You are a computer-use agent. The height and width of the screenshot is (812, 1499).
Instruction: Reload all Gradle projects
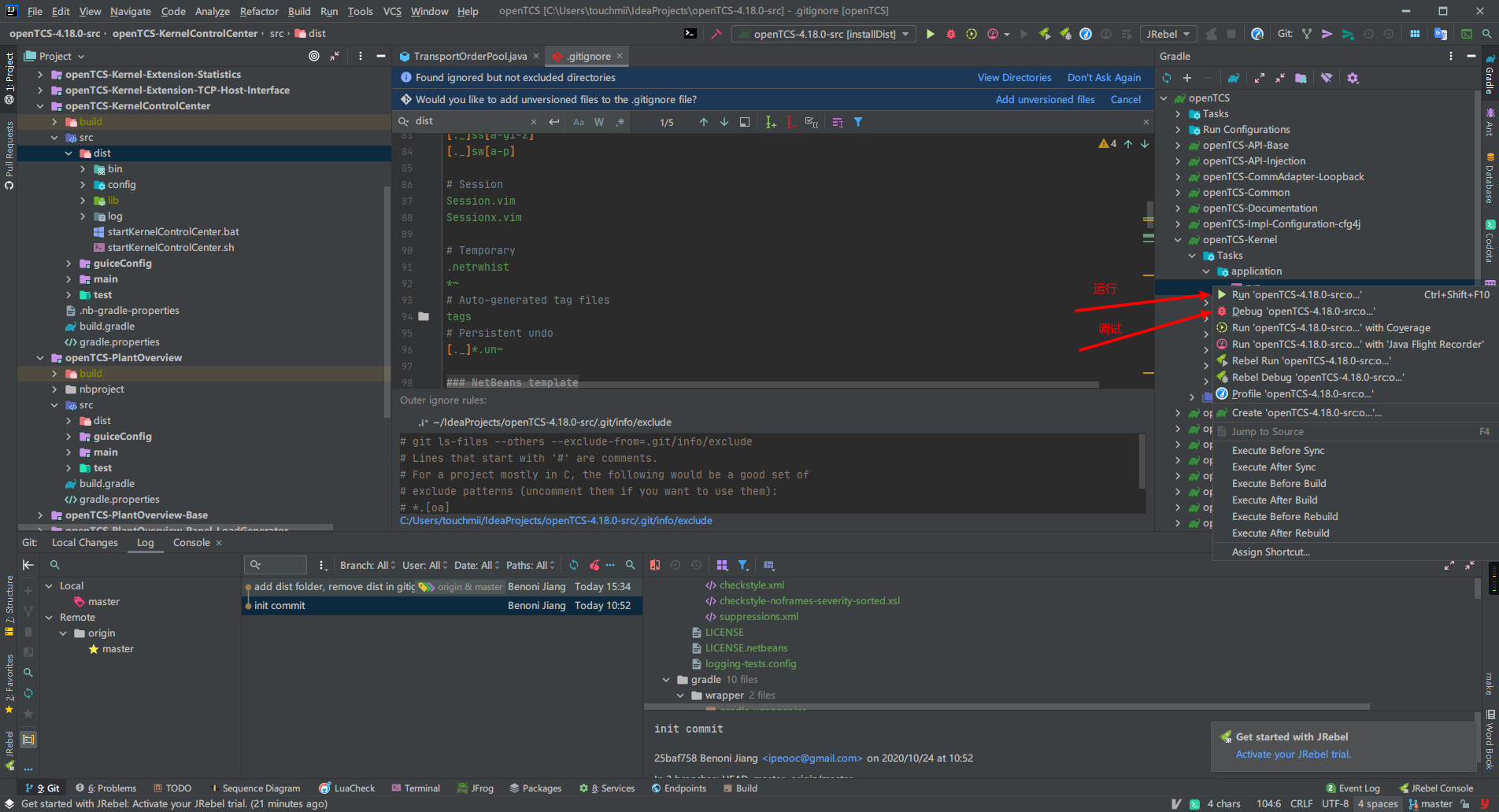coord(1167,78)
